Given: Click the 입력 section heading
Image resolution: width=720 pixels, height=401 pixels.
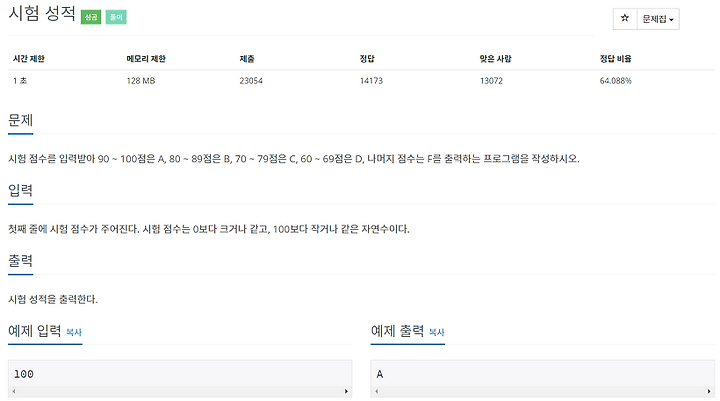Looking at the screenshot, I should coord(21,191).
